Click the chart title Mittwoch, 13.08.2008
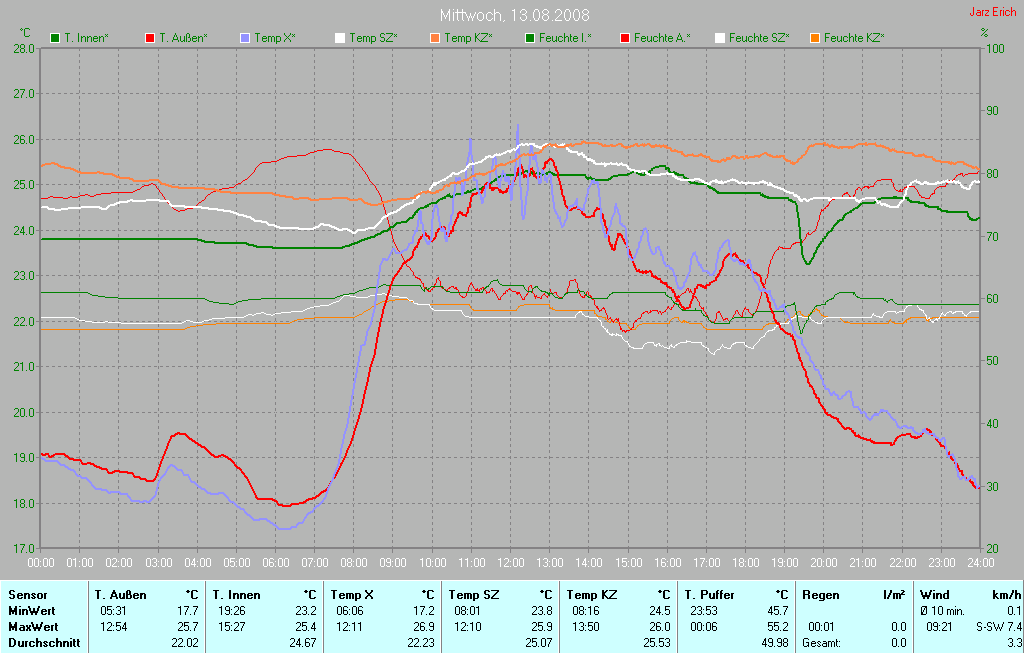Viewport: 1024px width, 653px height. tap(514, 16)
